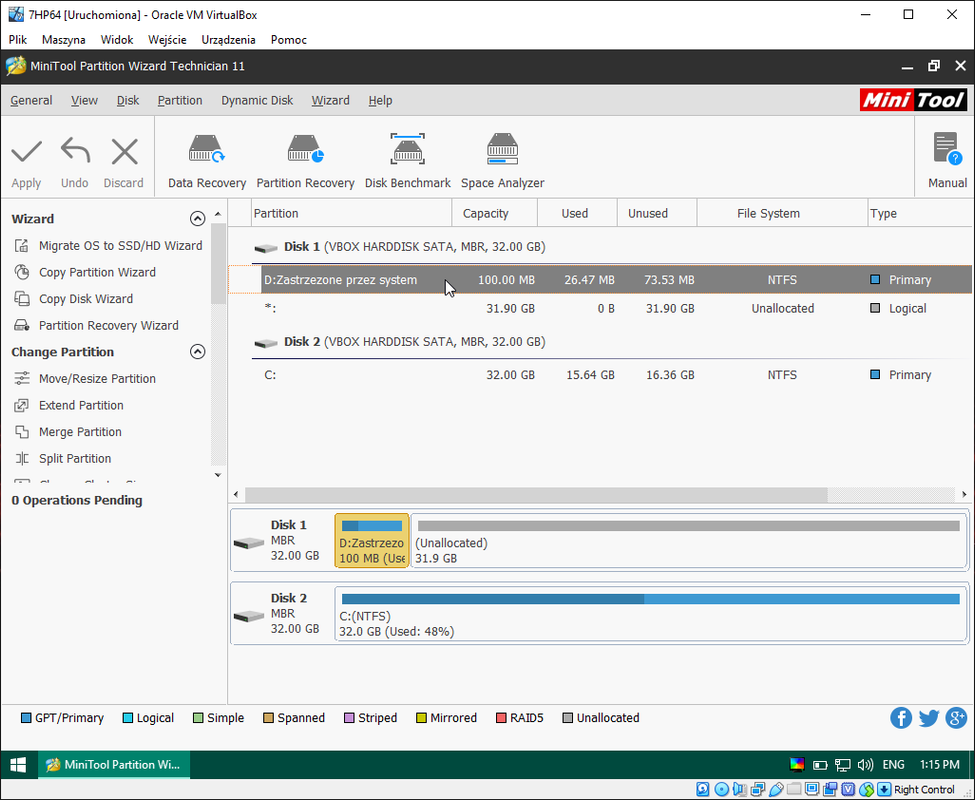Open the Twitter share icon

point(929,718)
